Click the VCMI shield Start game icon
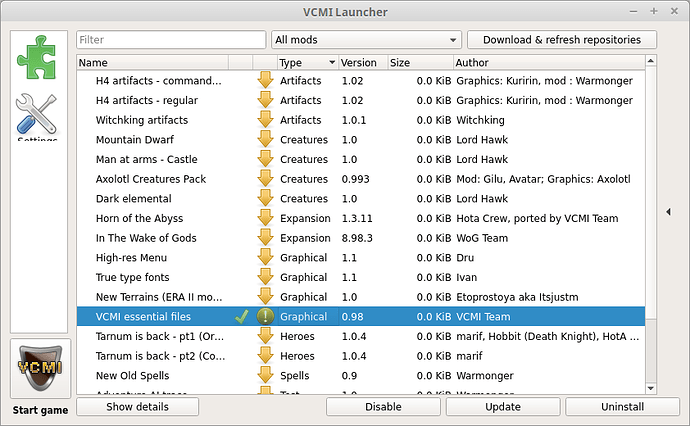 click(40, 368)
